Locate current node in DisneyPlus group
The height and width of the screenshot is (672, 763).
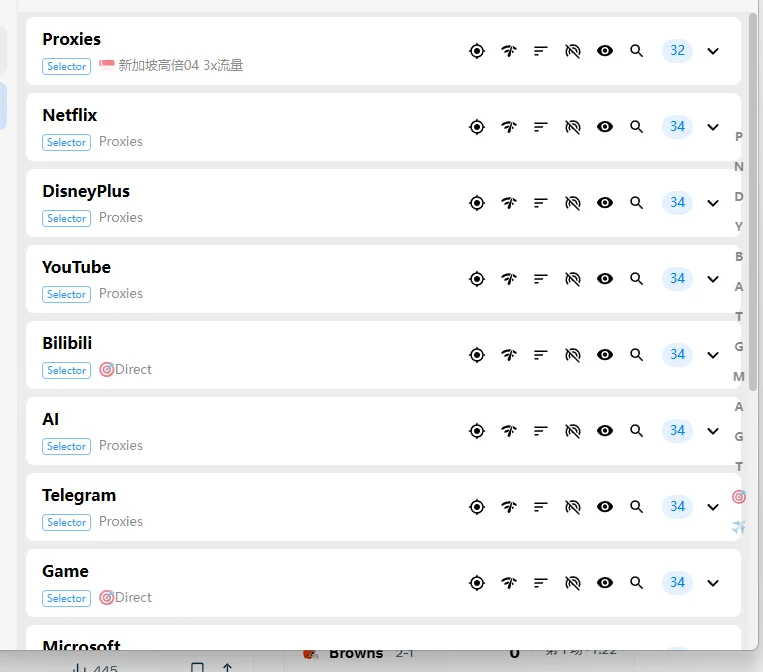477,203
